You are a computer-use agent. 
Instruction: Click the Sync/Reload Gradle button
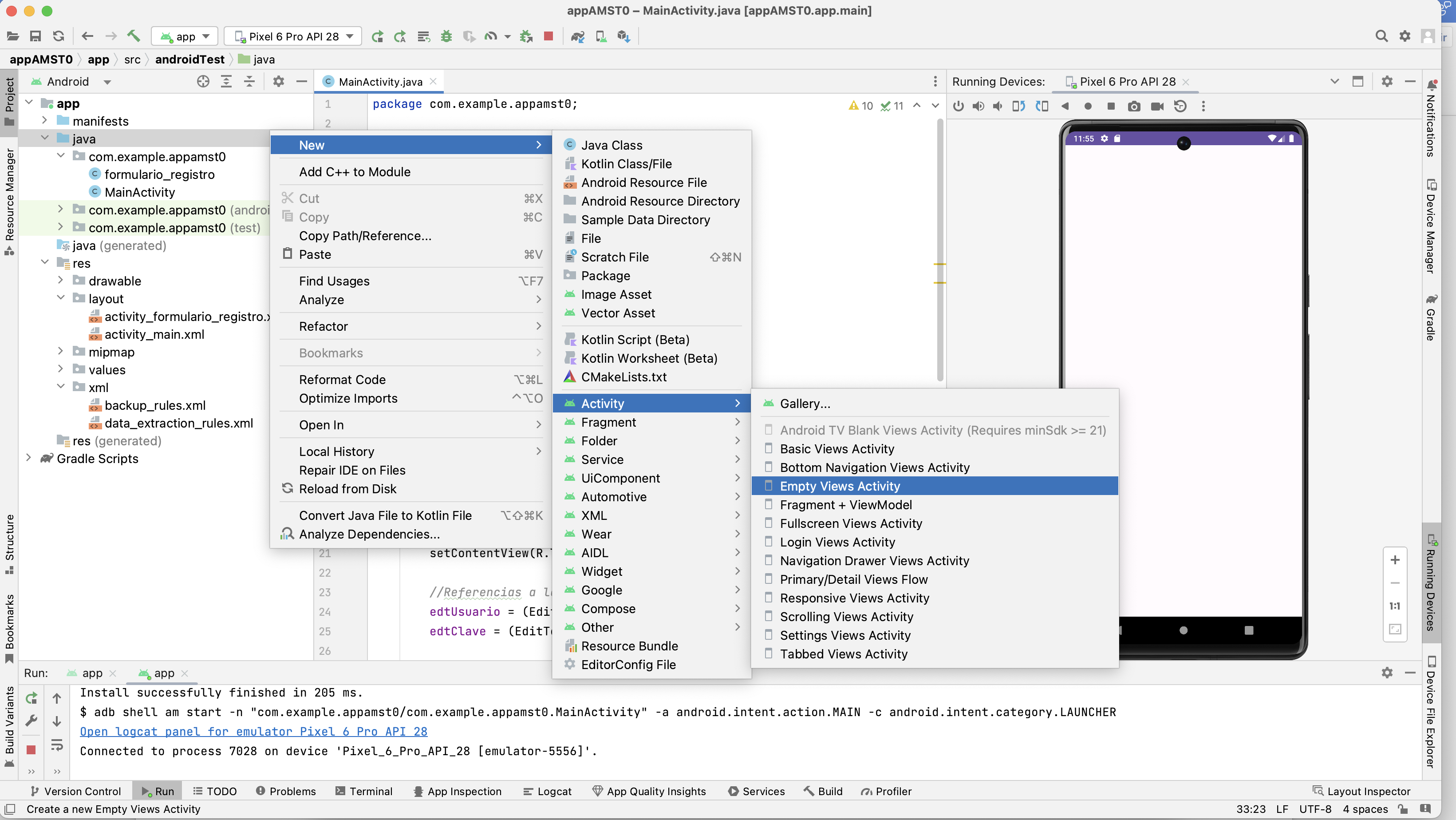[60, 36]
